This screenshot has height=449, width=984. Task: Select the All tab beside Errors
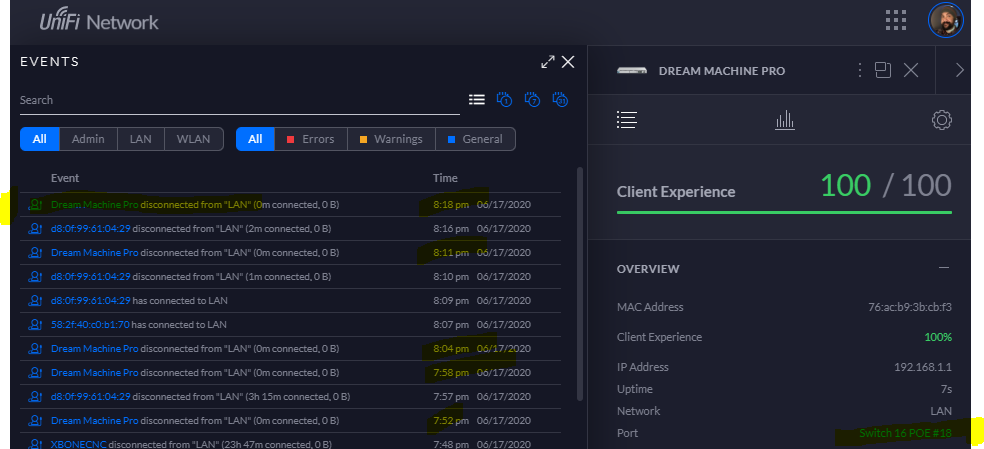coord(255,139)
